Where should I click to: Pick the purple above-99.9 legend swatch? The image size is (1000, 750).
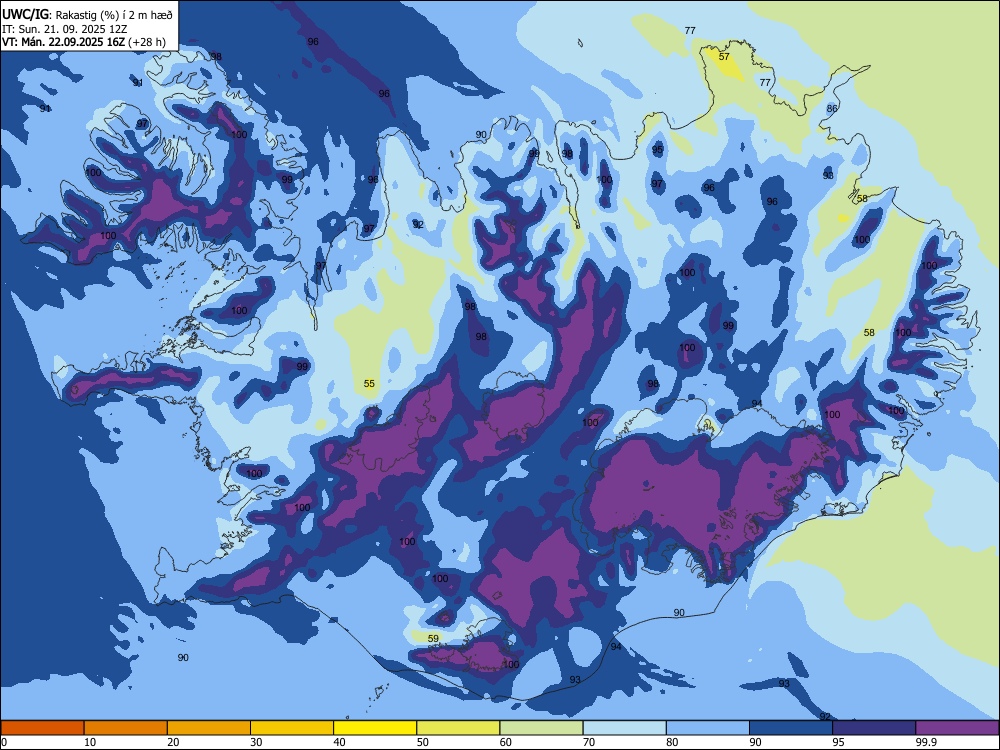point(957,728)
